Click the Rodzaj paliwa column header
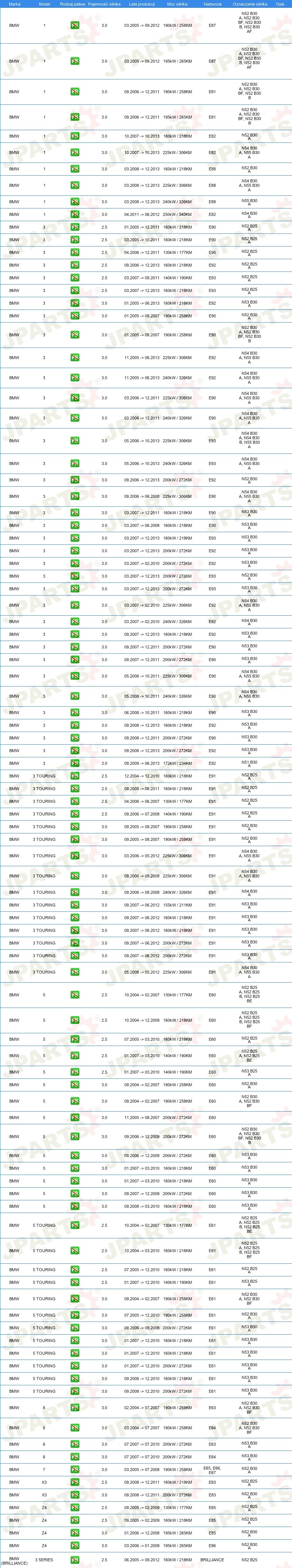Viewport: 292px width, 1568px height. [x=72, y=4]
